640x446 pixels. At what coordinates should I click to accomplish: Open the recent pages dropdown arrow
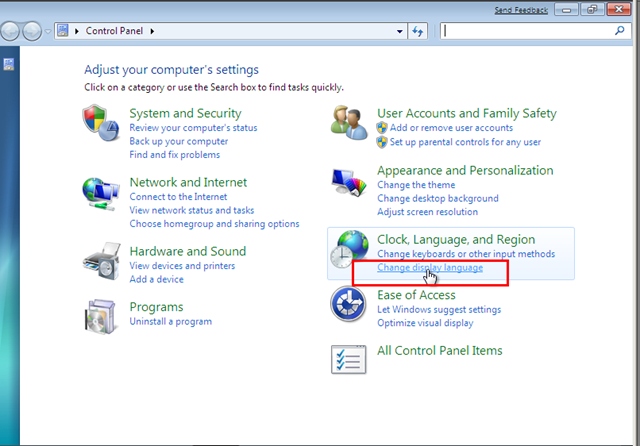(48, 31)
